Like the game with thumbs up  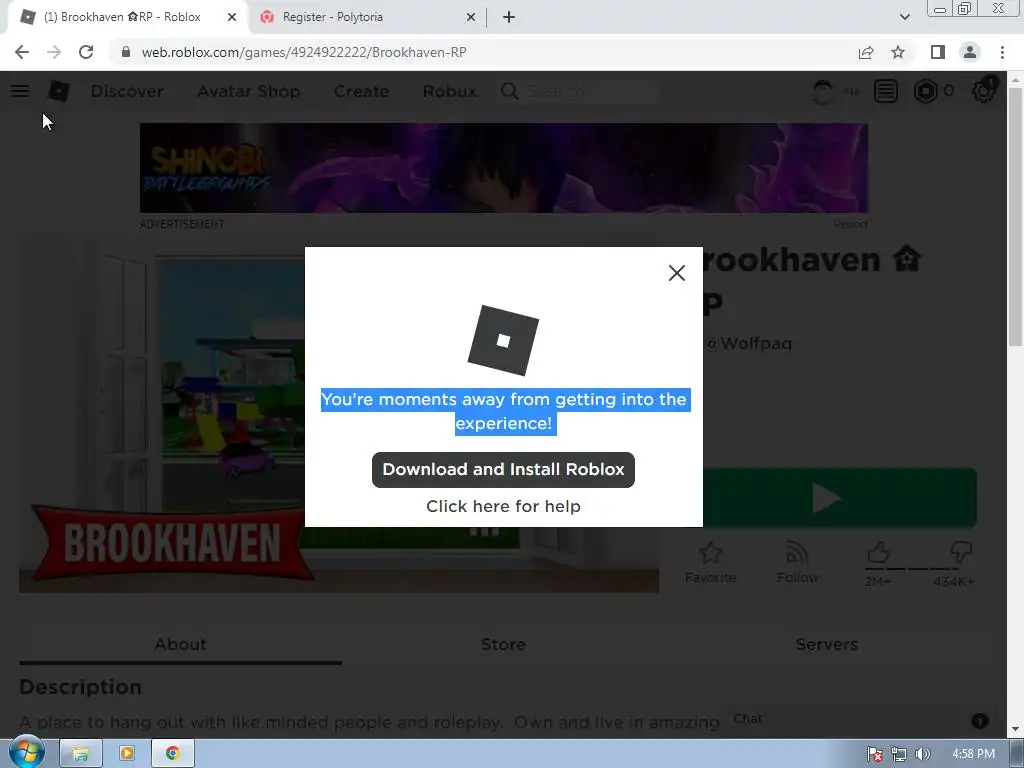[x=878, y=553]
